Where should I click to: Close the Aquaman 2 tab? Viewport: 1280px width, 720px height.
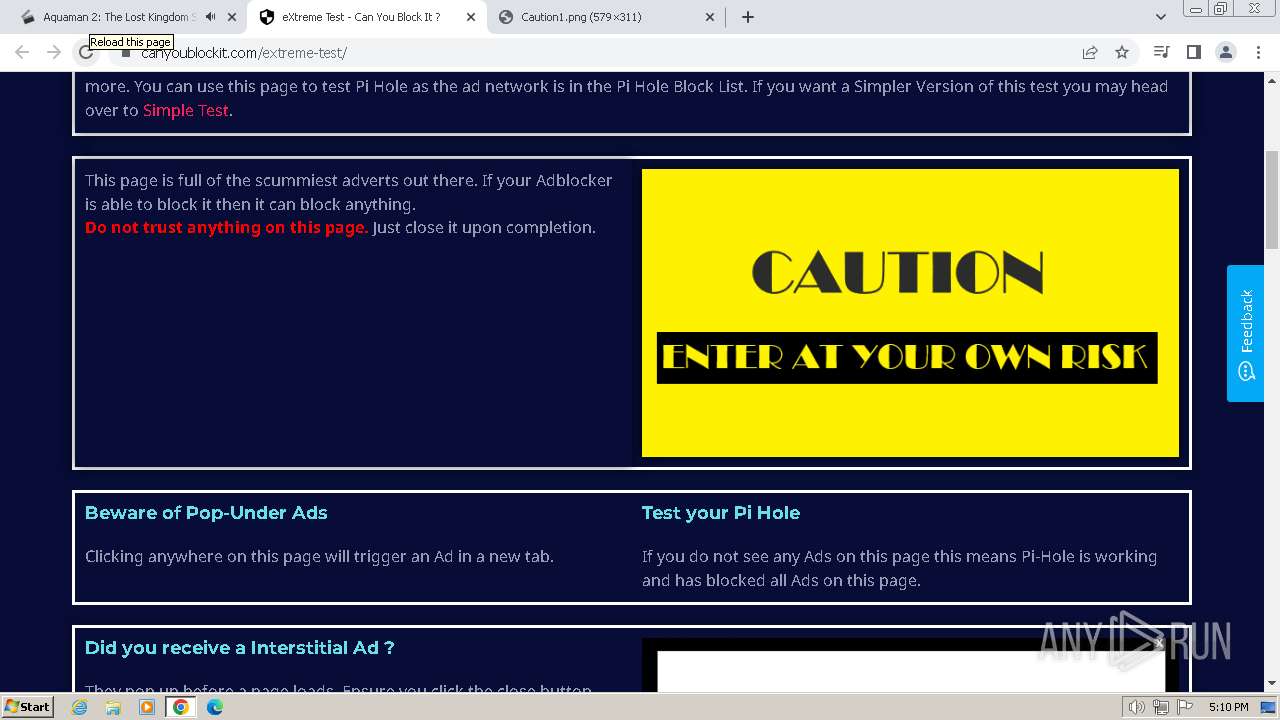pos(231,17)
